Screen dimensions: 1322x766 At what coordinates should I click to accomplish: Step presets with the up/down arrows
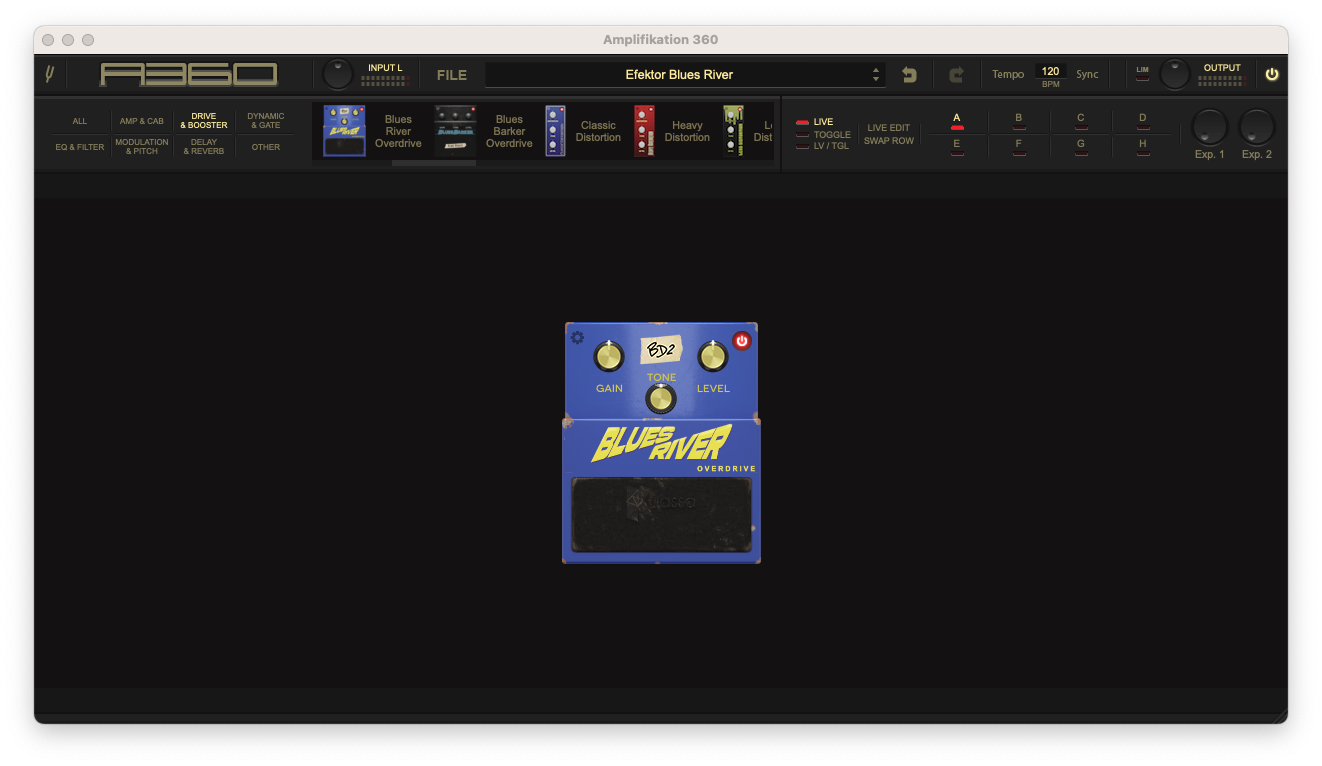point(876,75)
